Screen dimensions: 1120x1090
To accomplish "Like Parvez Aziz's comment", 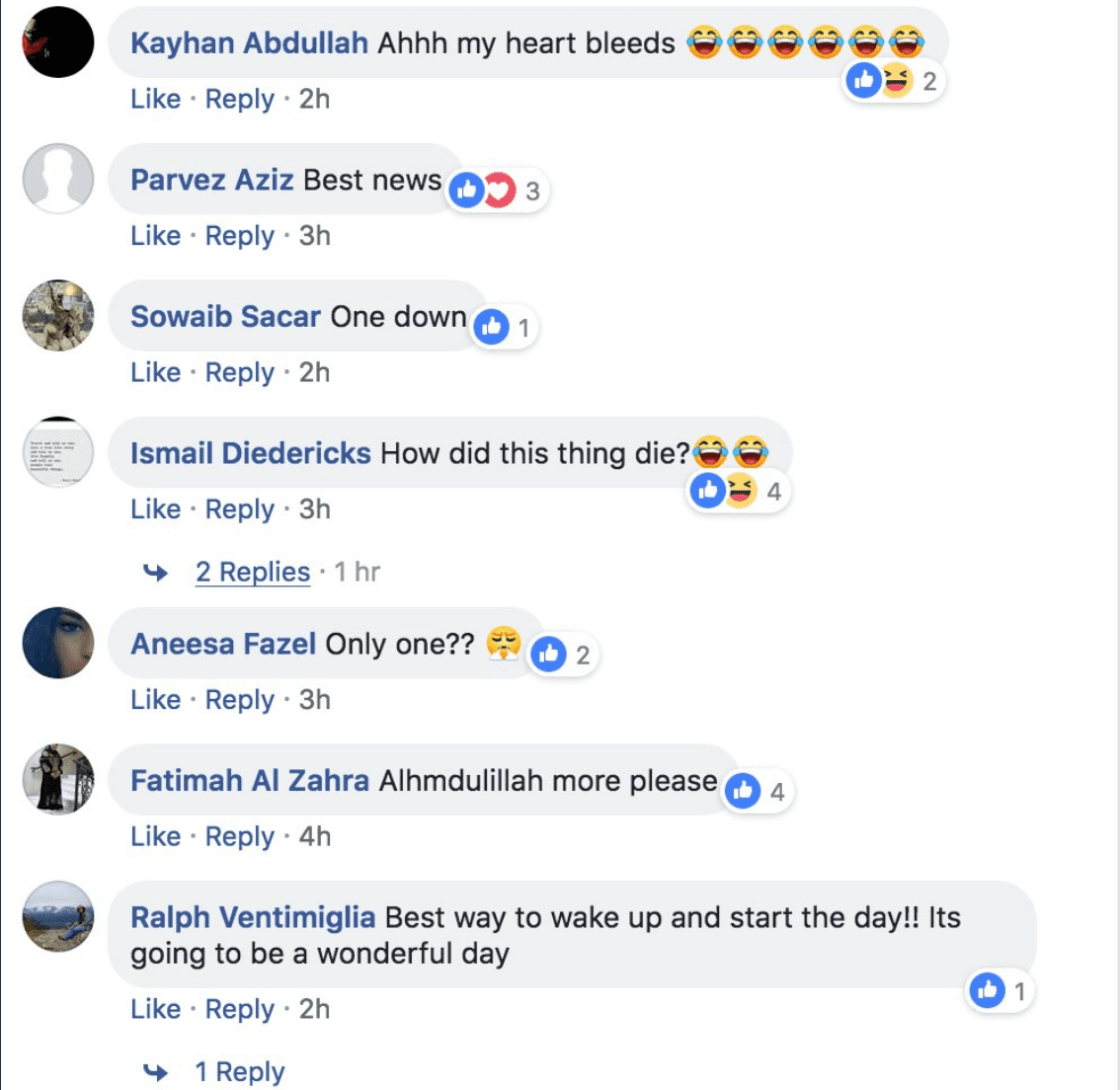I will click(x=155, y=236).
